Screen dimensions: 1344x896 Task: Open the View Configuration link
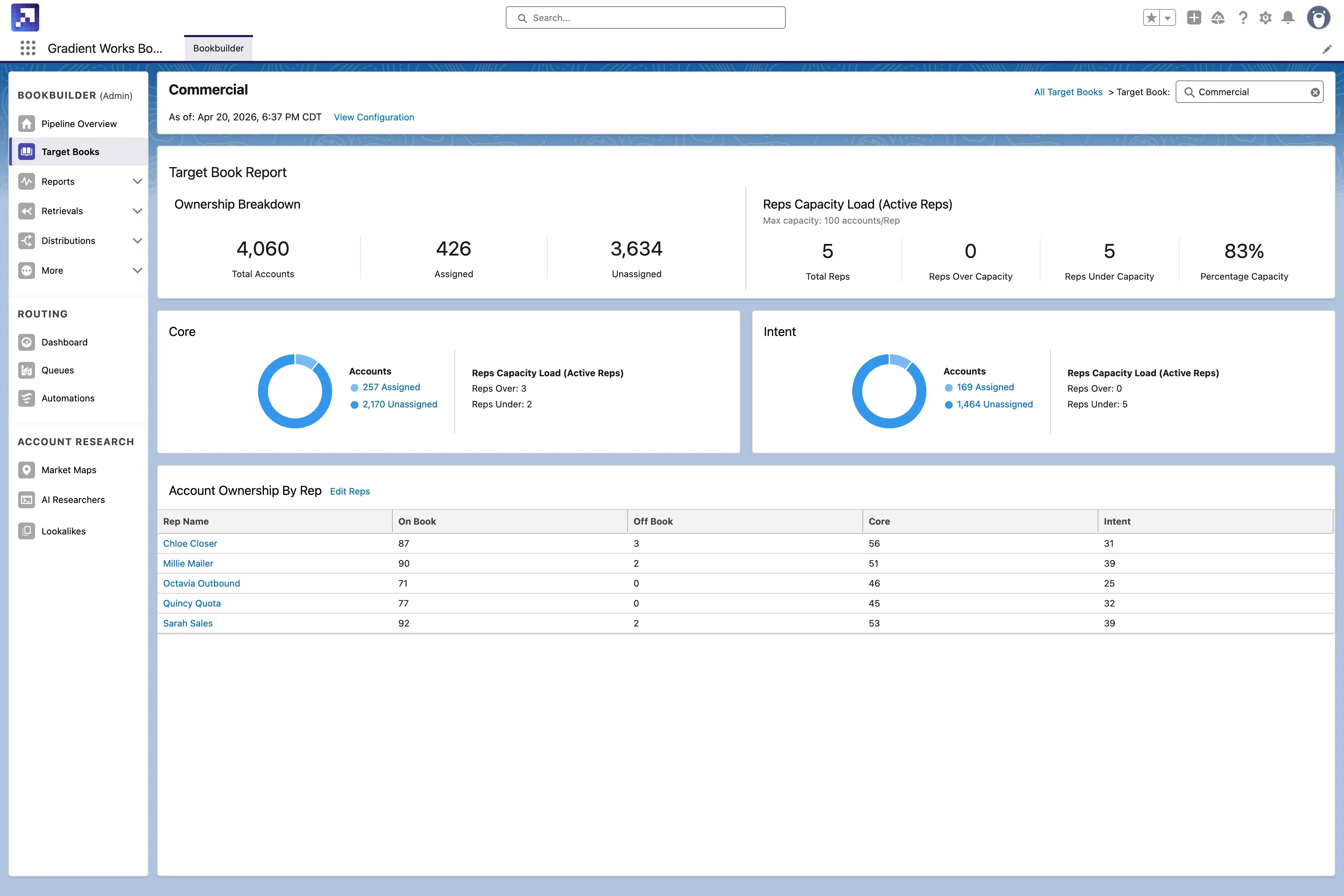click(374, 117)
